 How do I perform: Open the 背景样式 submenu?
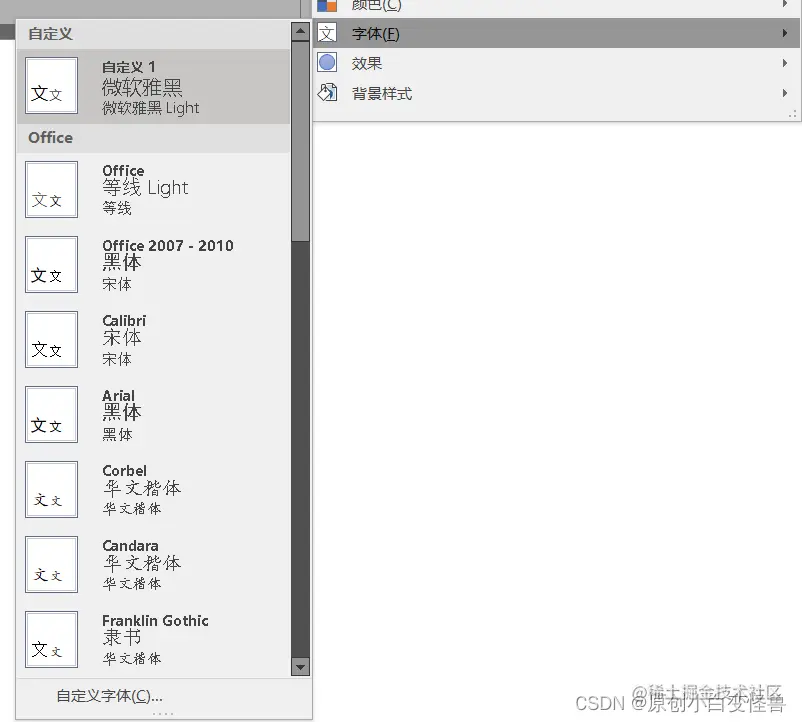pos(556,93)
